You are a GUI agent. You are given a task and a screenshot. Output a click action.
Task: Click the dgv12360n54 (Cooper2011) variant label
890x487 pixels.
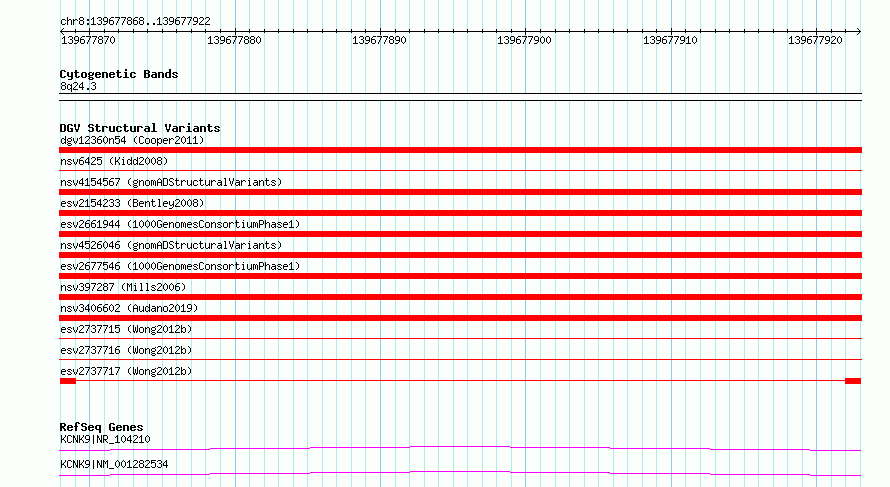[132, 140]
